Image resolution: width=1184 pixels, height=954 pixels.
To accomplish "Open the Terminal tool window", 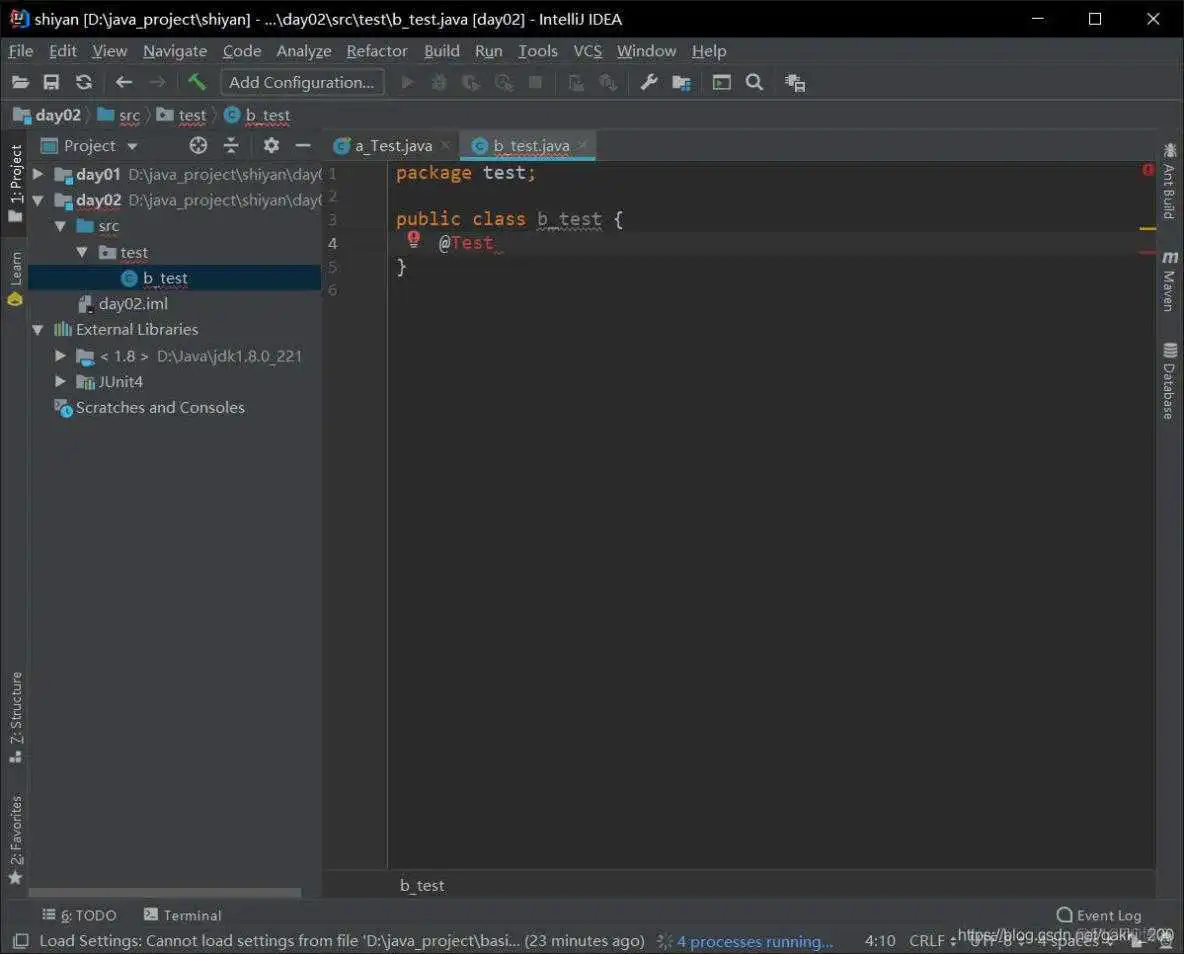I will coord(183,915).
